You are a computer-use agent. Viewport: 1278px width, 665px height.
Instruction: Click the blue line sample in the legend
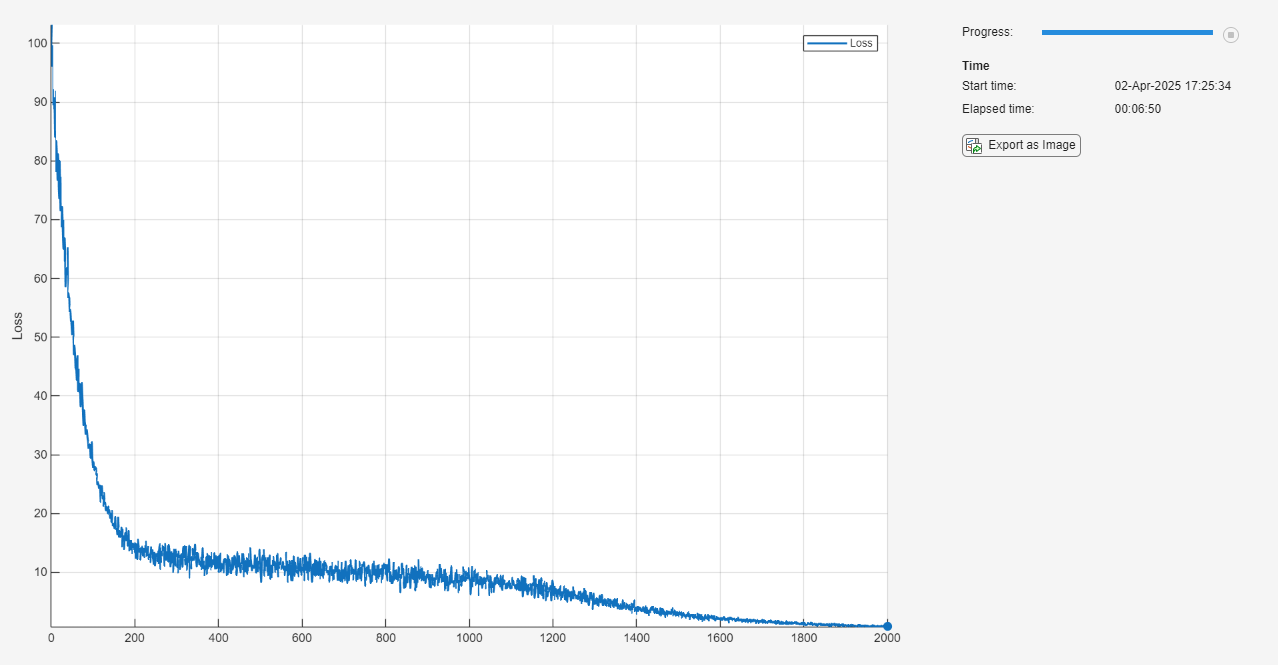pyautogui.click(x=826, y=43)
